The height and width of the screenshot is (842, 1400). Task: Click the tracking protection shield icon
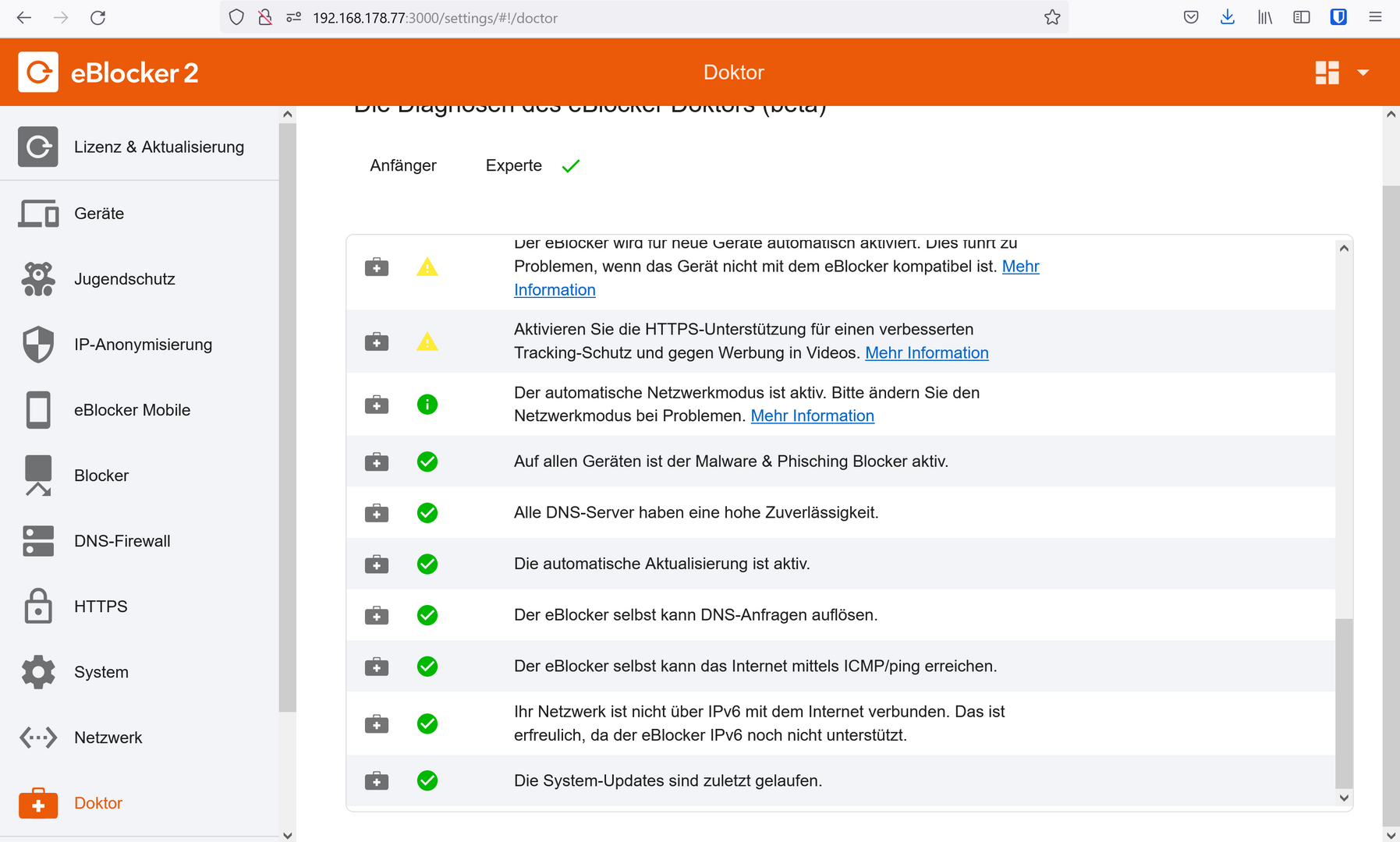(236, 18)
